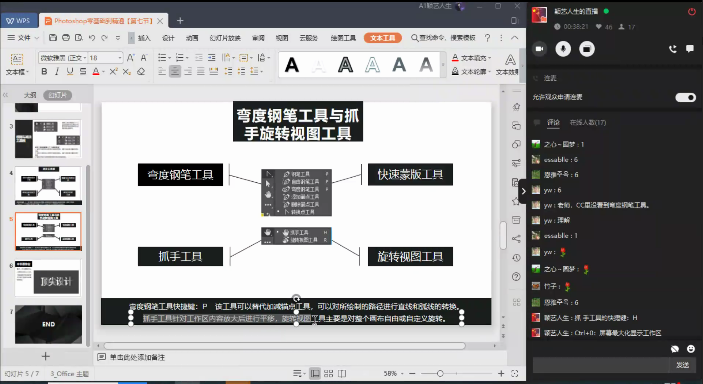The width and height of the screenshot is (703, 384).
Task: Open the 幻灯片放映 Slideshow tab
Action: (x=225, y=38)
